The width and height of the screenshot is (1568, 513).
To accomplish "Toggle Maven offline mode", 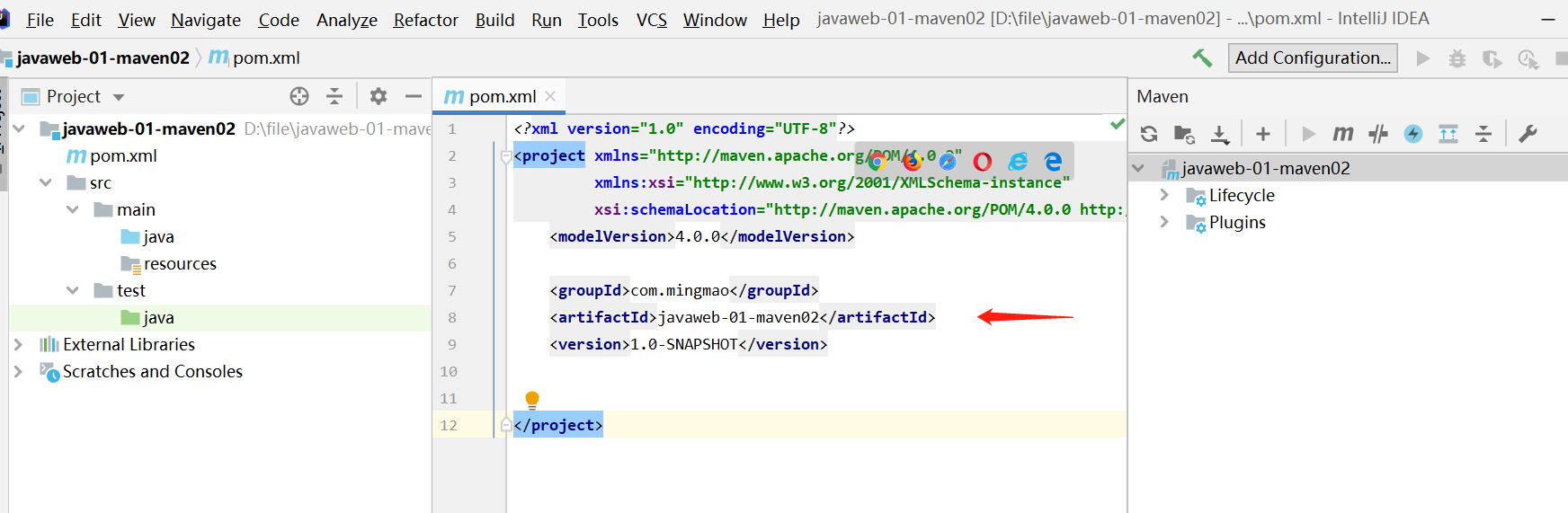I will pos(1377,134).
